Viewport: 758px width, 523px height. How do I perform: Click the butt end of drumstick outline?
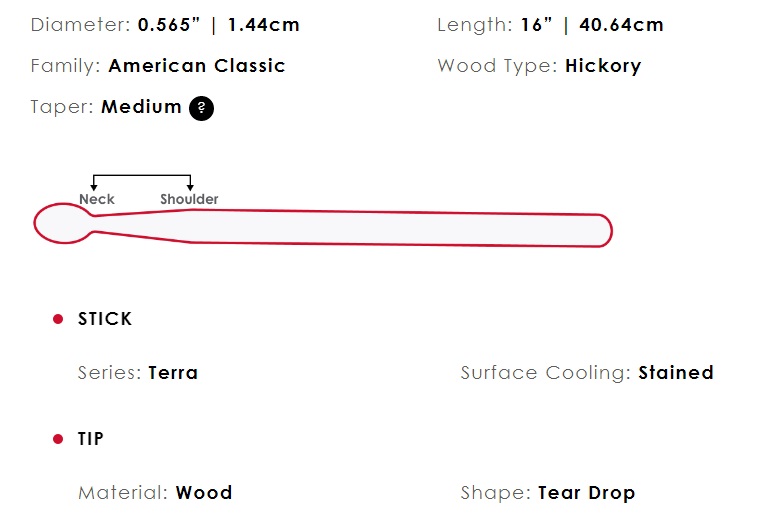(602, 230)
